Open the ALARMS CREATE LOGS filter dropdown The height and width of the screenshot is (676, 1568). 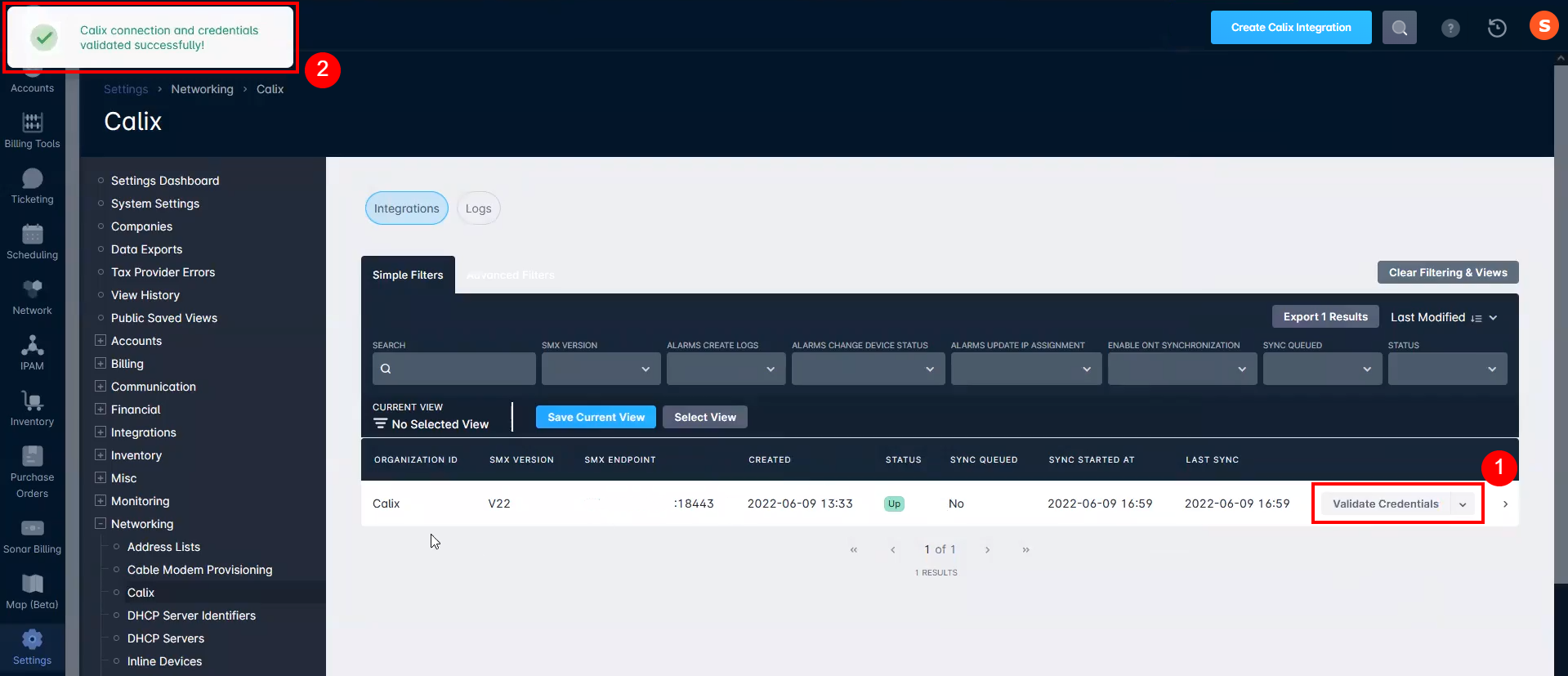(726, 369)
